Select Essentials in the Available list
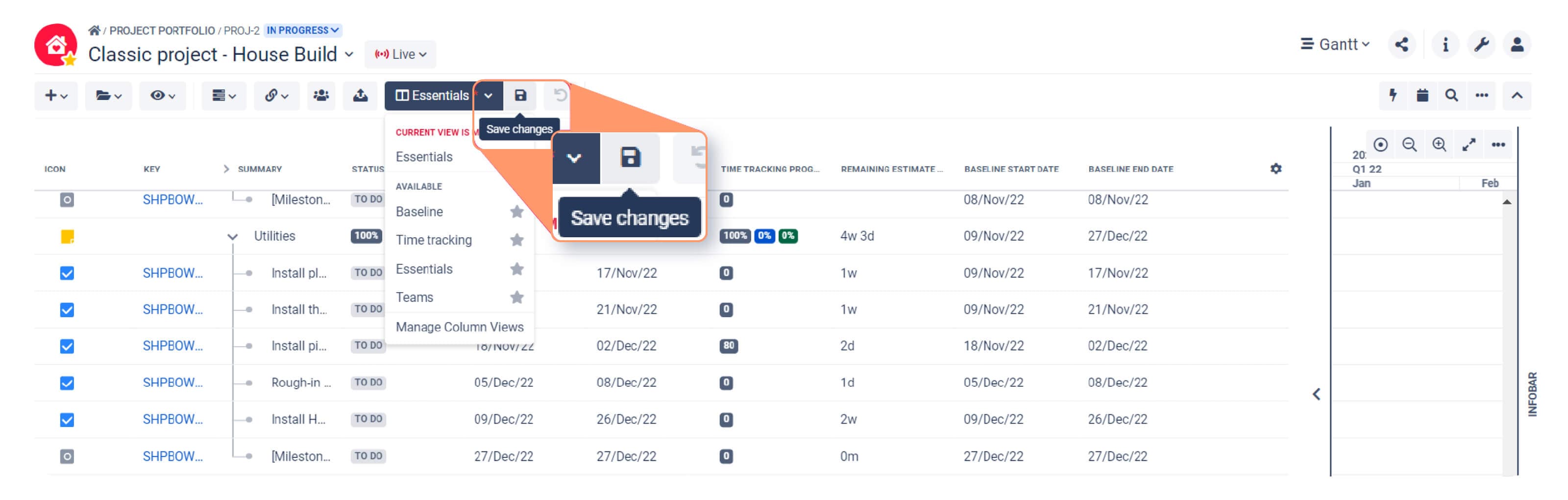Viewport: 1568px width, 500px height. [424, 269]
